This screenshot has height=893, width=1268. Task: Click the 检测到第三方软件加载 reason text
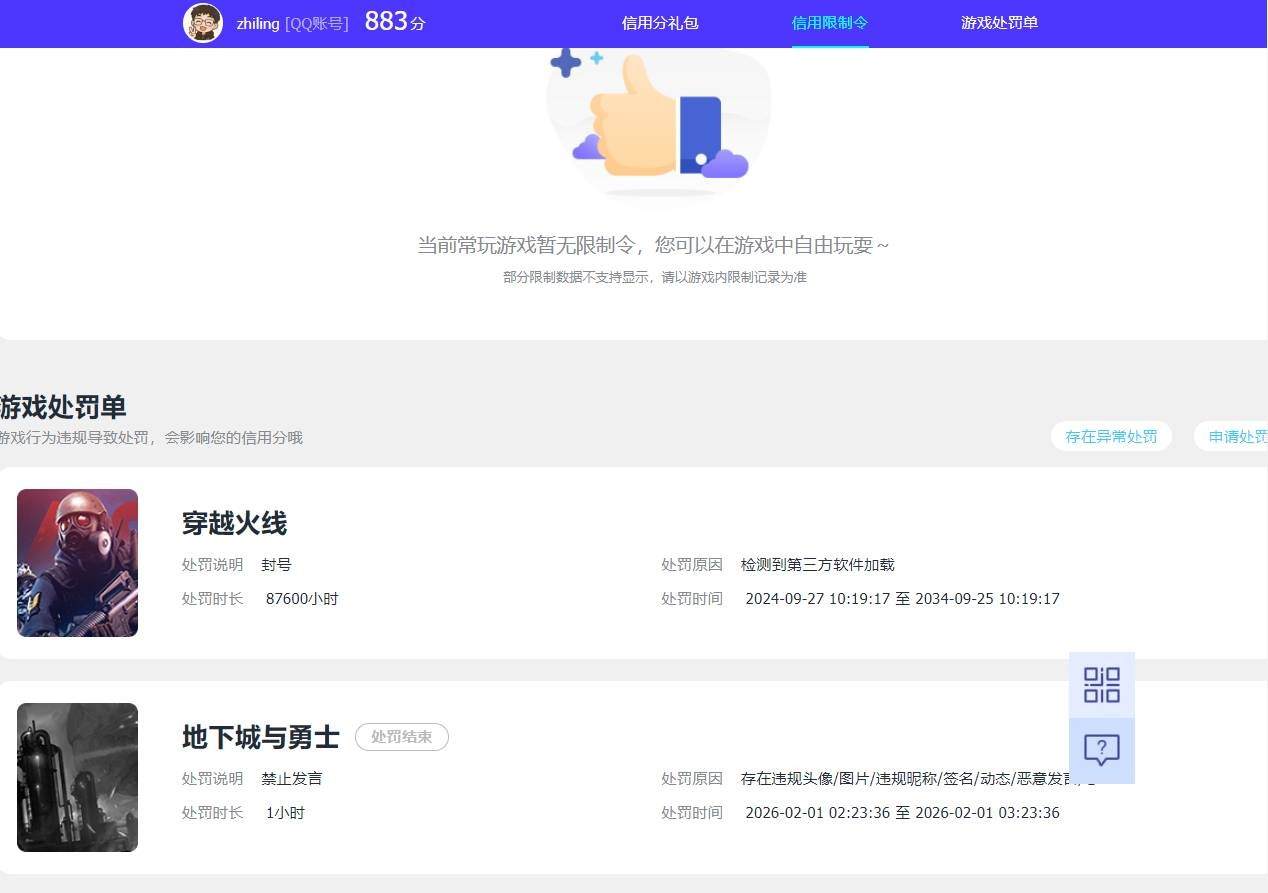[817, 565]
